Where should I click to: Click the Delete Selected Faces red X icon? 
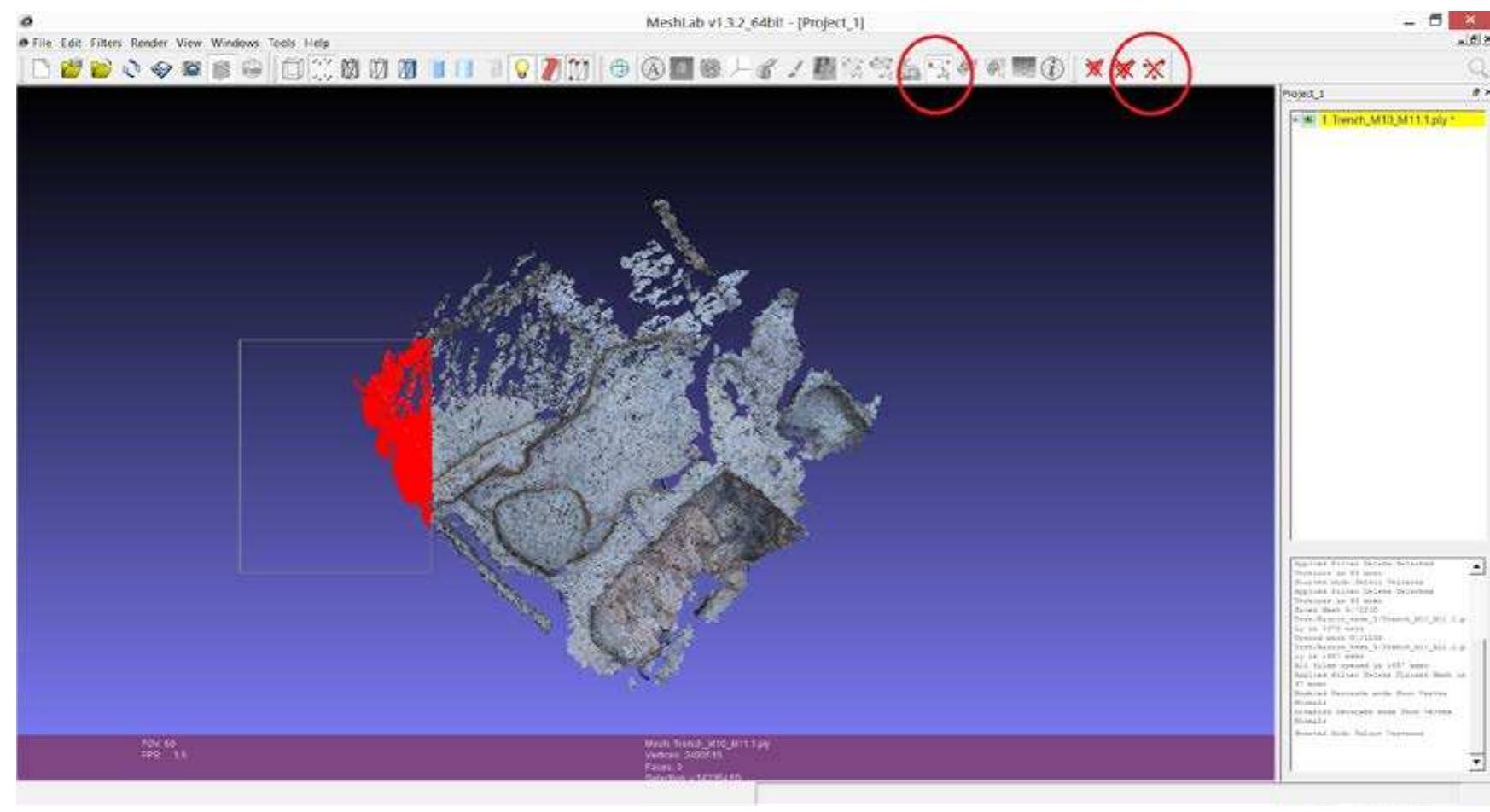tap(1095, 68)
